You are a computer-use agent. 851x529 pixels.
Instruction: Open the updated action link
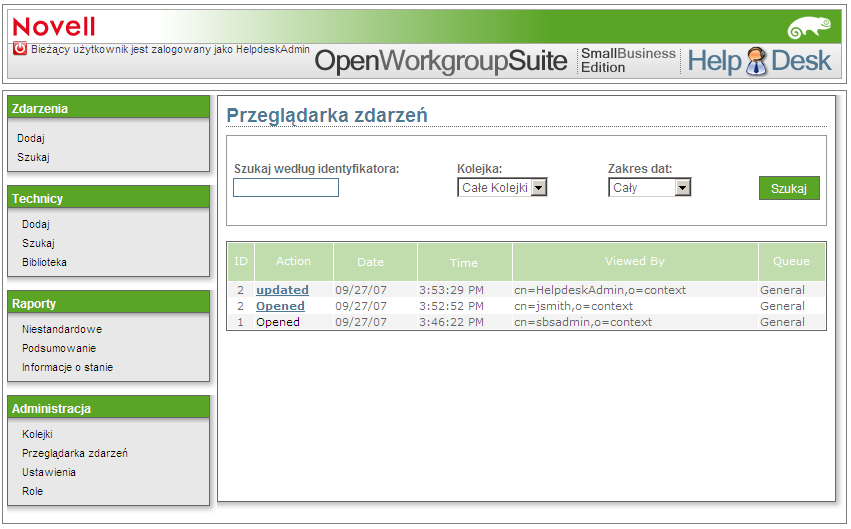282,290
